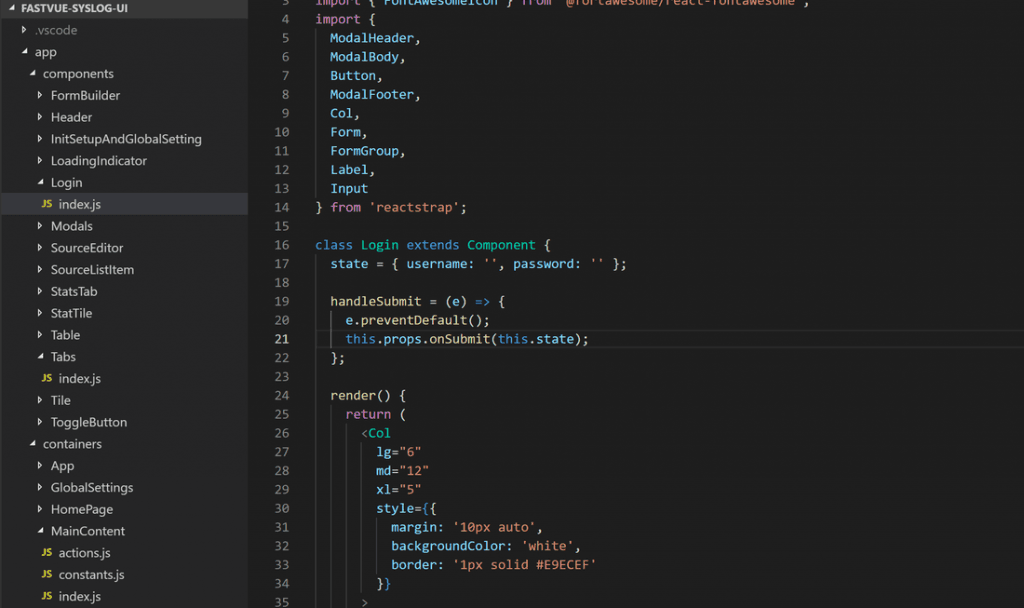This screenshot has width=1024, height=608.
Task: Click the username key in state
Action: (x=436, y=264)
